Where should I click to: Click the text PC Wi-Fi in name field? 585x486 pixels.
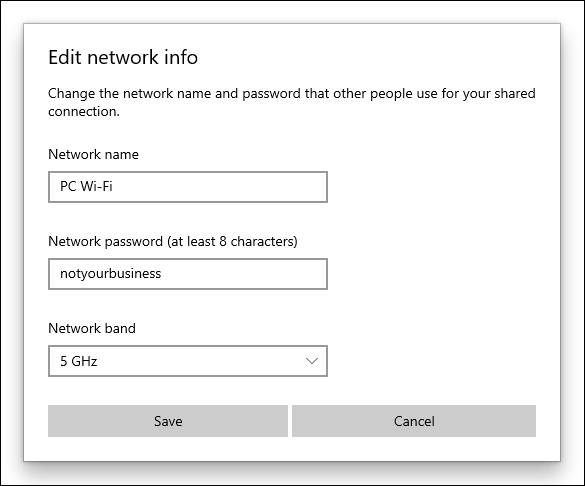(86, 186)
